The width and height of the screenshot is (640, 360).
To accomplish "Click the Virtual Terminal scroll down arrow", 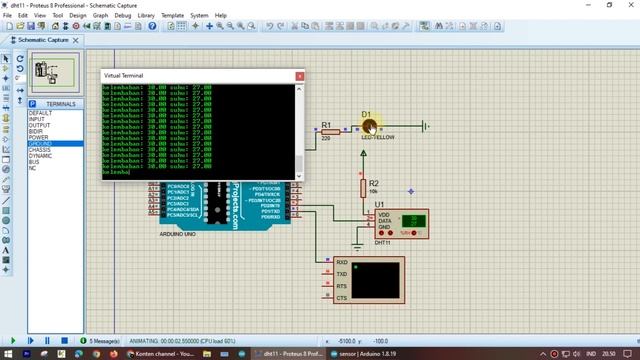I will [x=299, y=176].
